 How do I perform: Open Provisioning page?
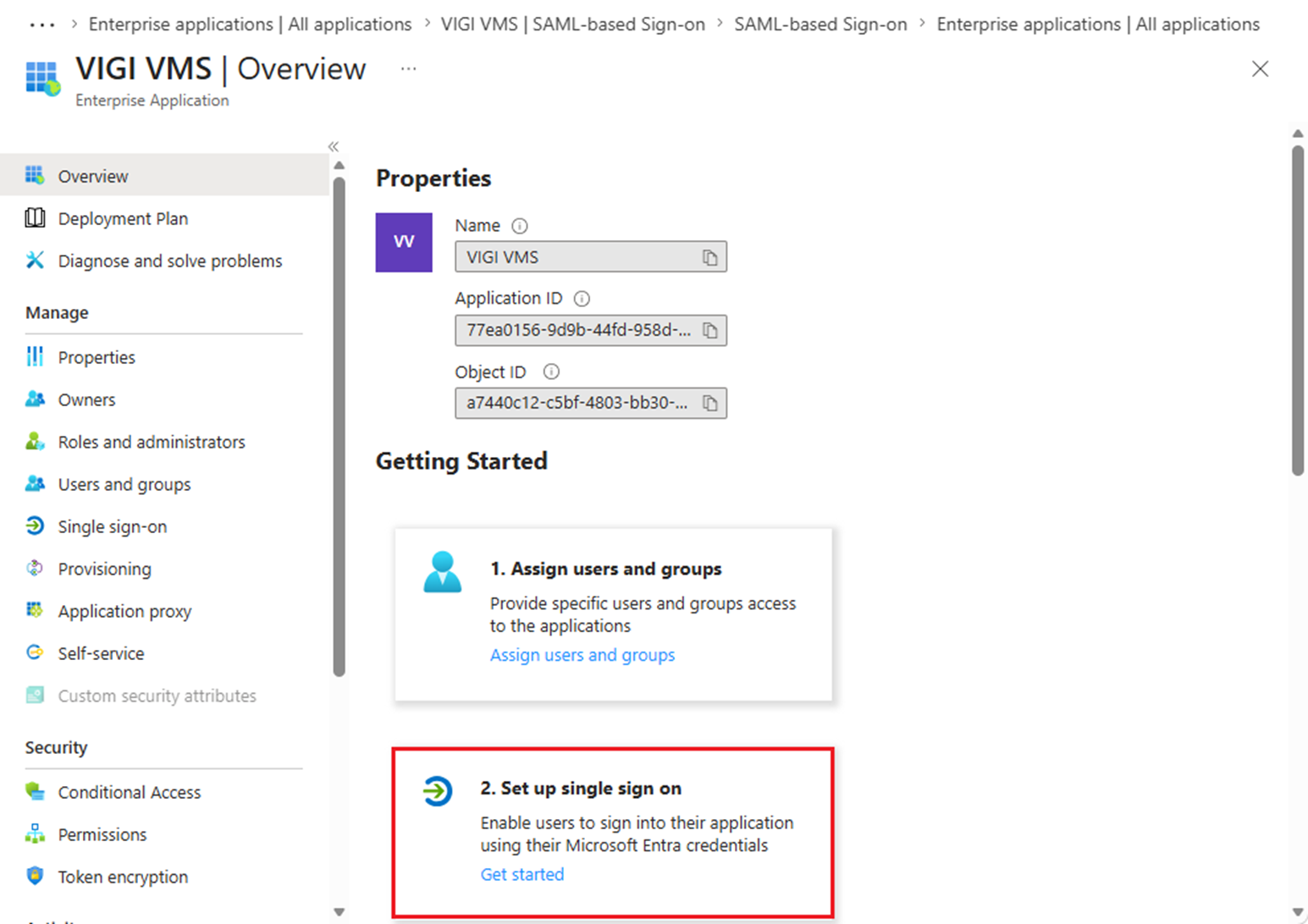click(105, 569)
